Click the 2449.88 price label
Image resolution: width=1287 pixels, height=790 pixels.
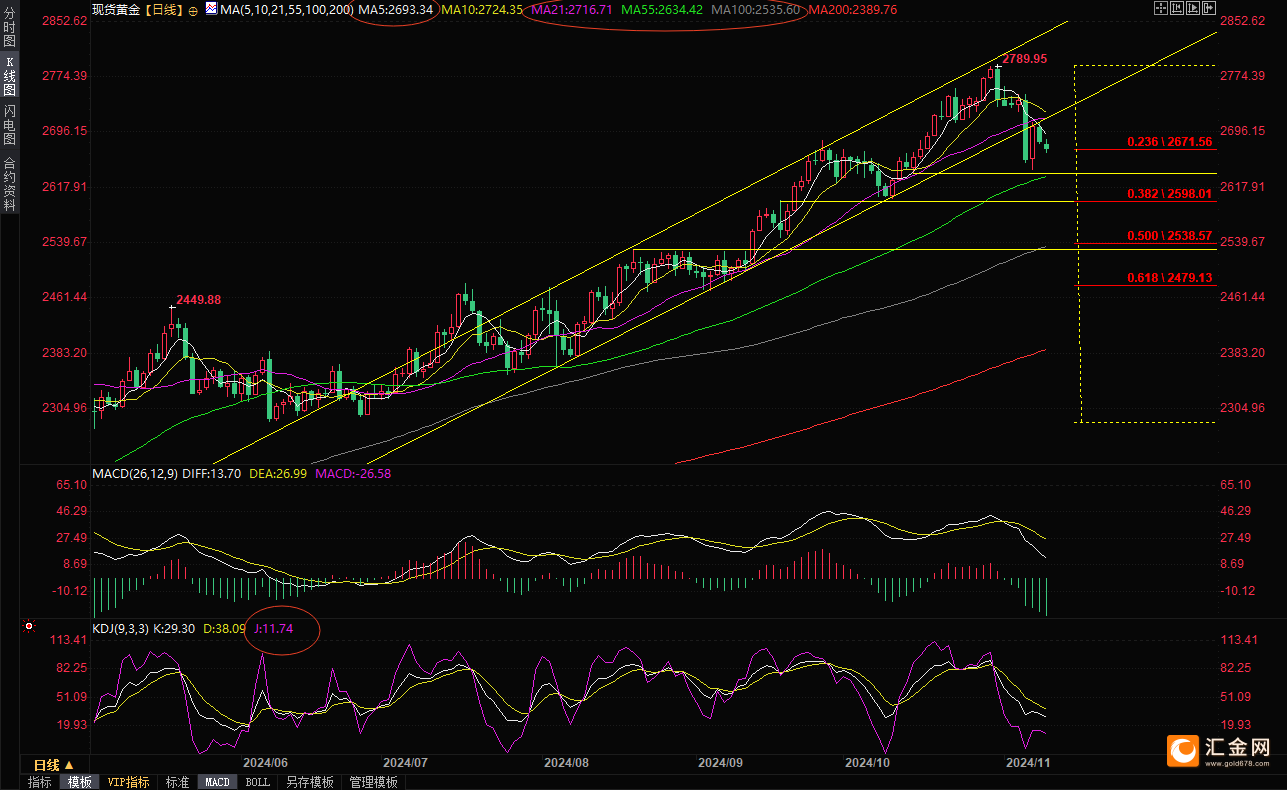coord(199,299)
